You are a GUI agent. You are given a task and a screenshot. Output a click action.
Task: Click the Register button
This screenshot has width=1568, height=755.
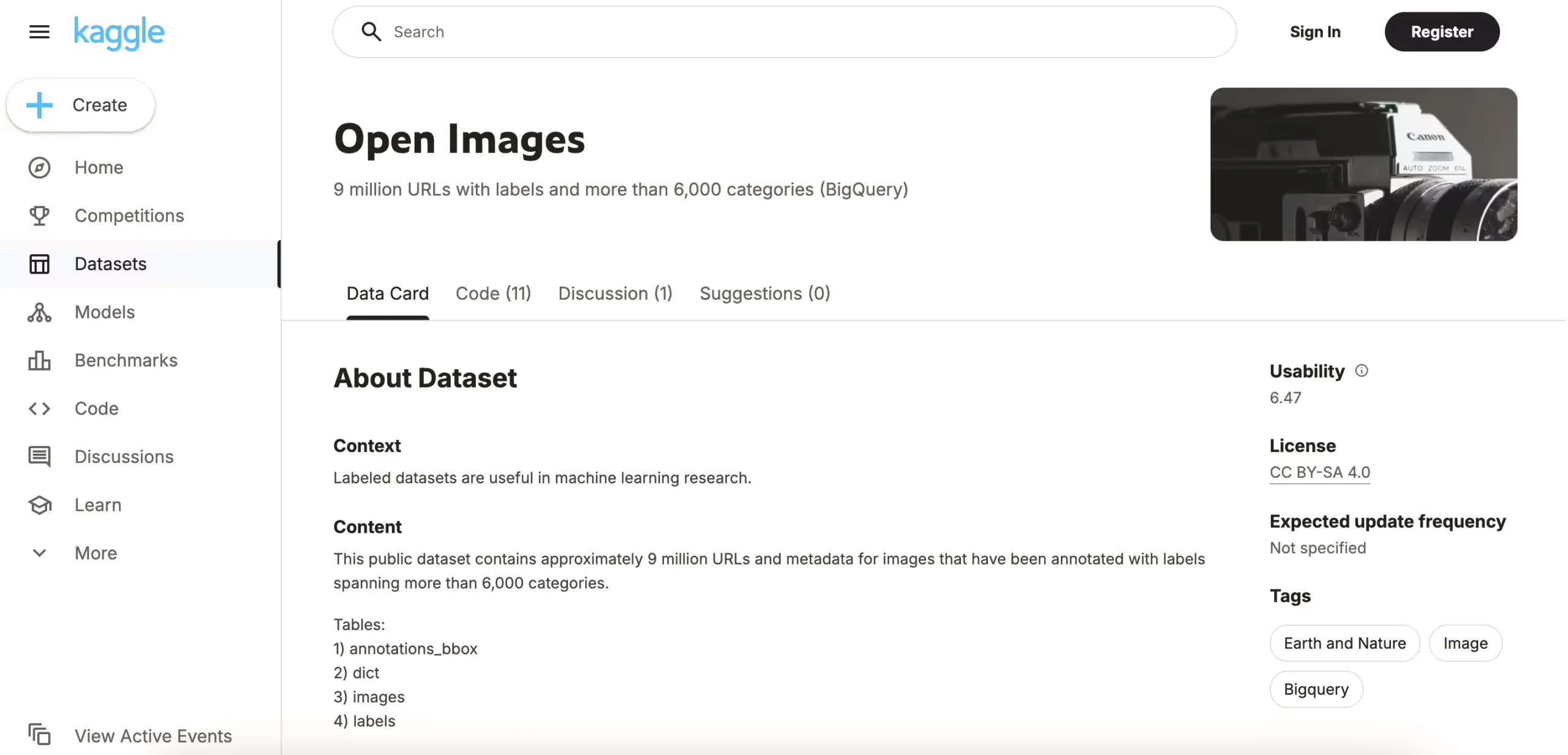pos(1441,32)
